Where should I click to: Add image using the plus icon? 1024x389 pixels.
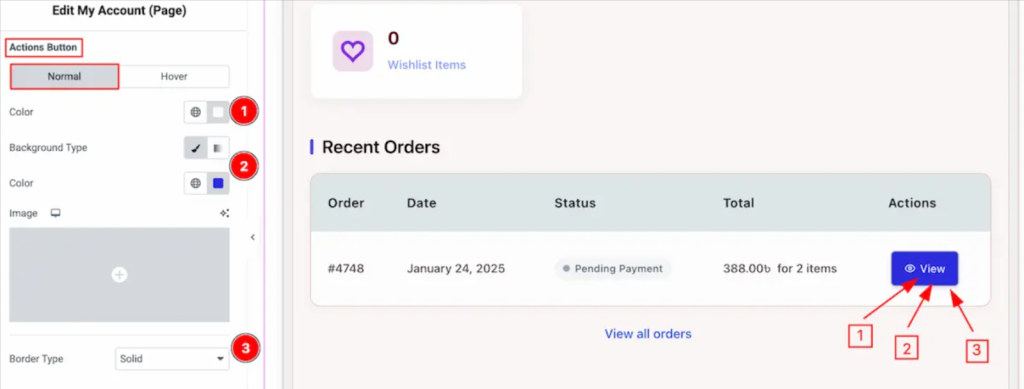click(x=119, y=275)
